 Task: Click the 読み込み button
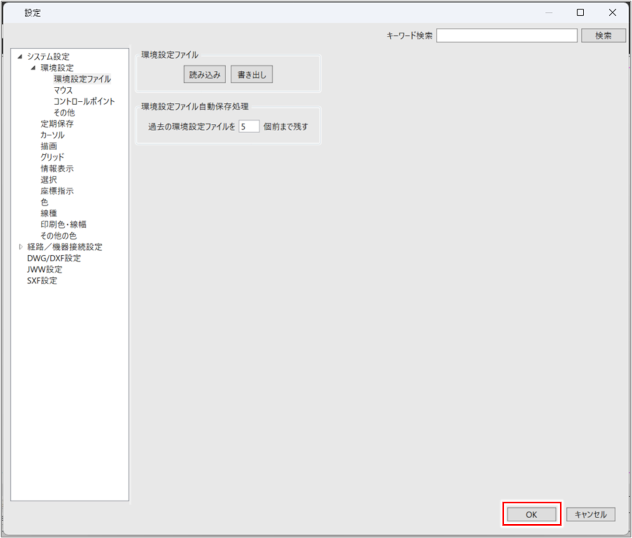click(x=205, y=75)
